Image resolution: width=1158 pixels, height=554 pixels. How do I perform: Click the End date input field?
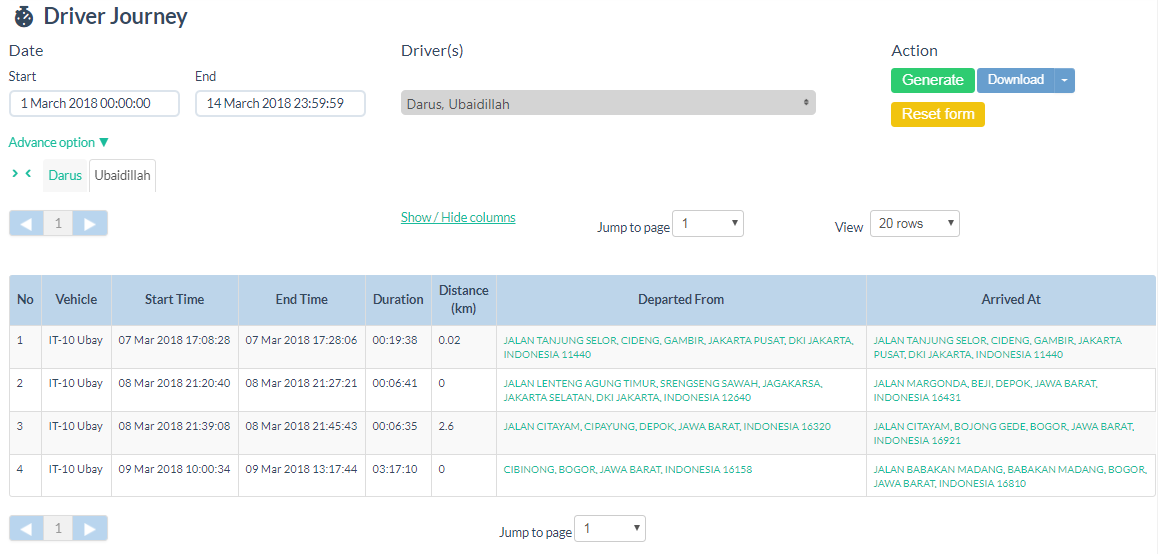280,103
